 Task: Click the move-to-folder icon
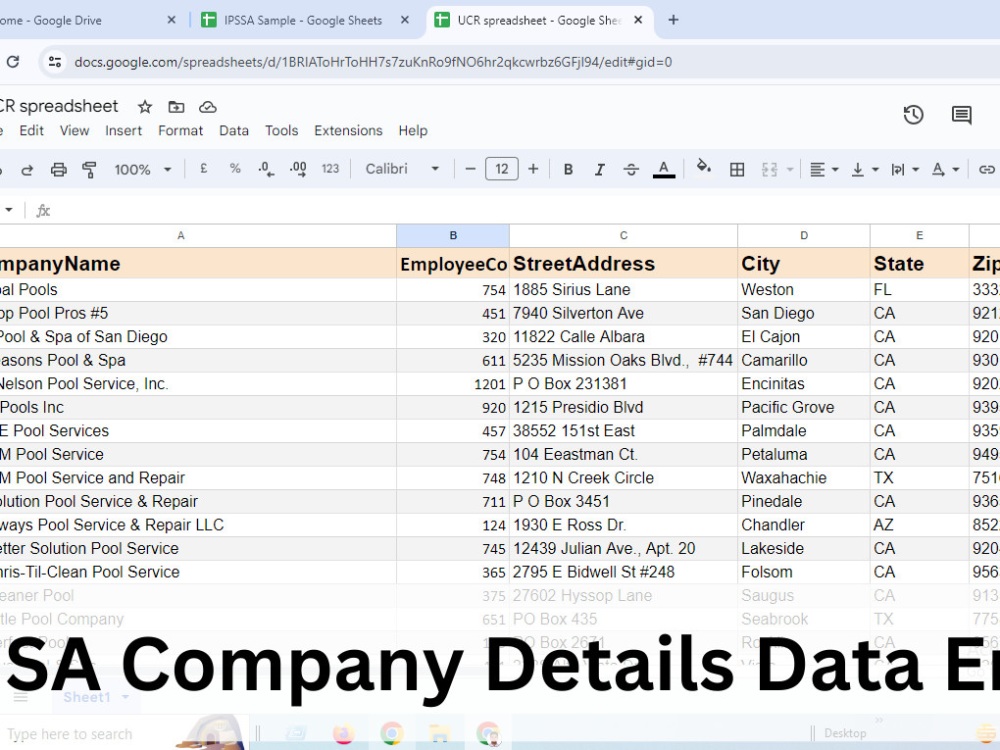(x=176, y=107)
